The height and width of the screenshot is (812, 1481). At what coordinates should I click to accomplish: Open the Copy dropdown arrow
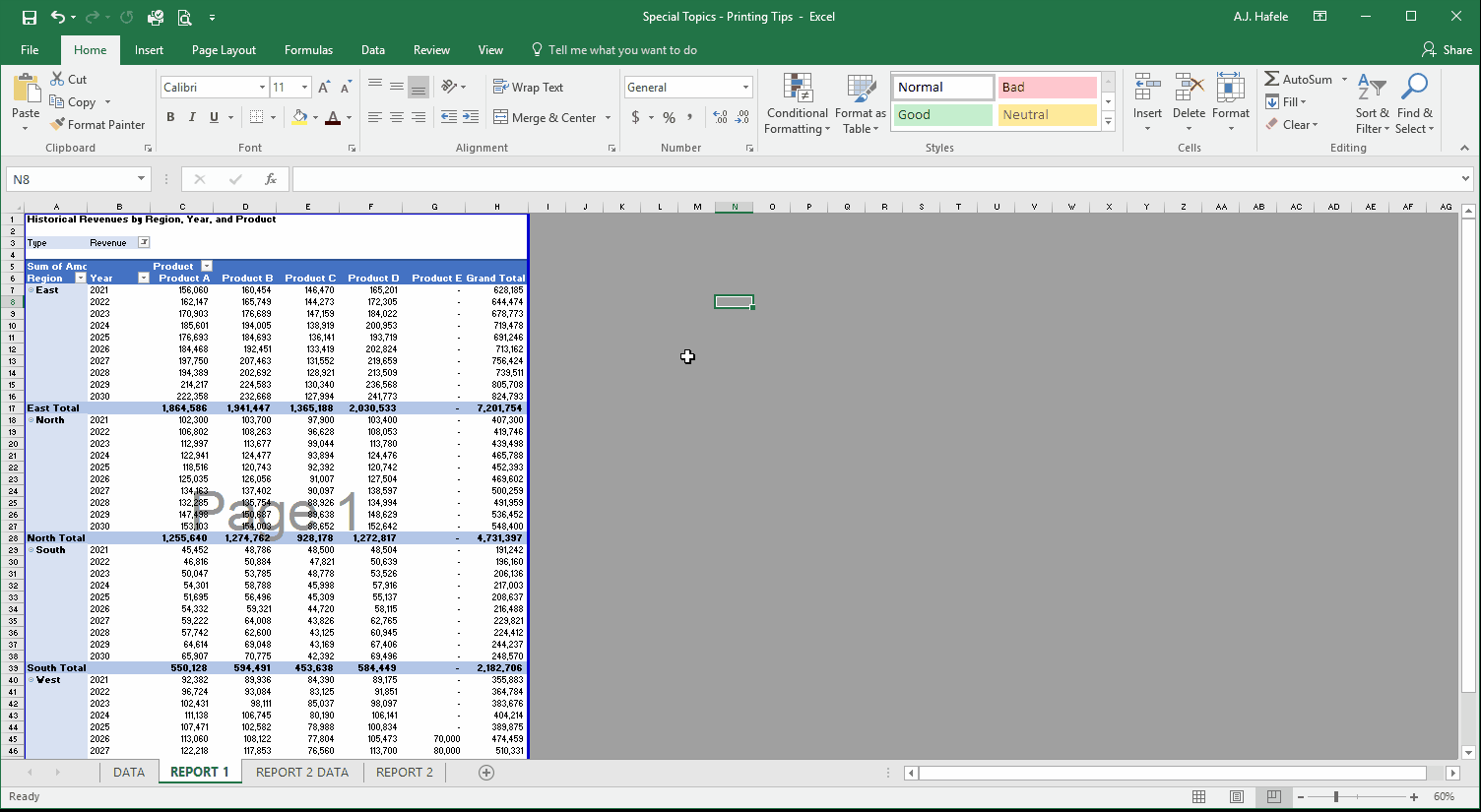point(107,102)
